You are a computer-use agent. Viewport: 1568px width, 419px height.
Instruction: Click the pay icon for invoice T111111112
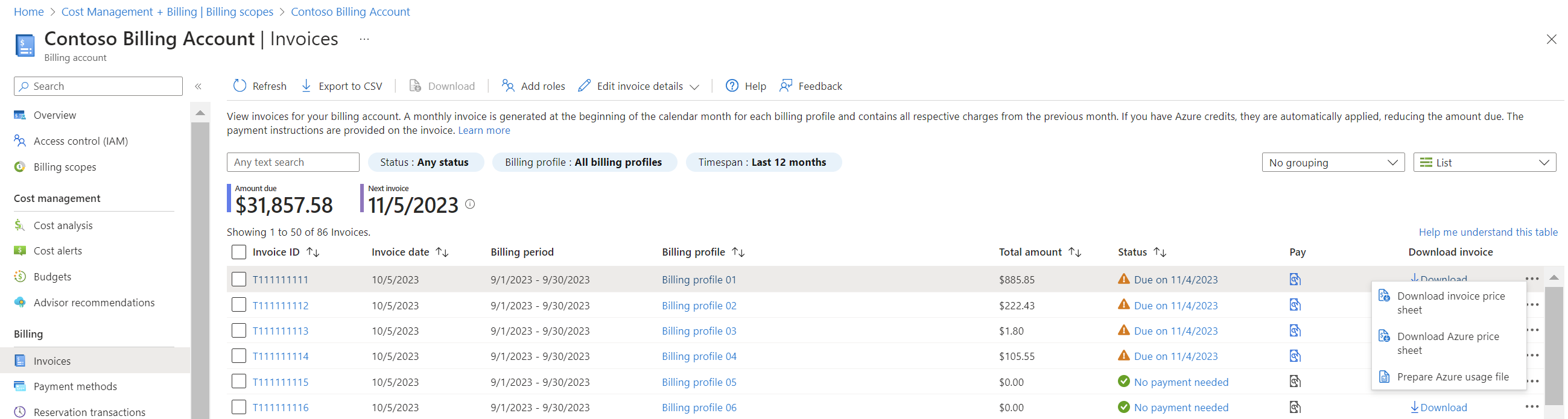click(x=1295, y=304)
